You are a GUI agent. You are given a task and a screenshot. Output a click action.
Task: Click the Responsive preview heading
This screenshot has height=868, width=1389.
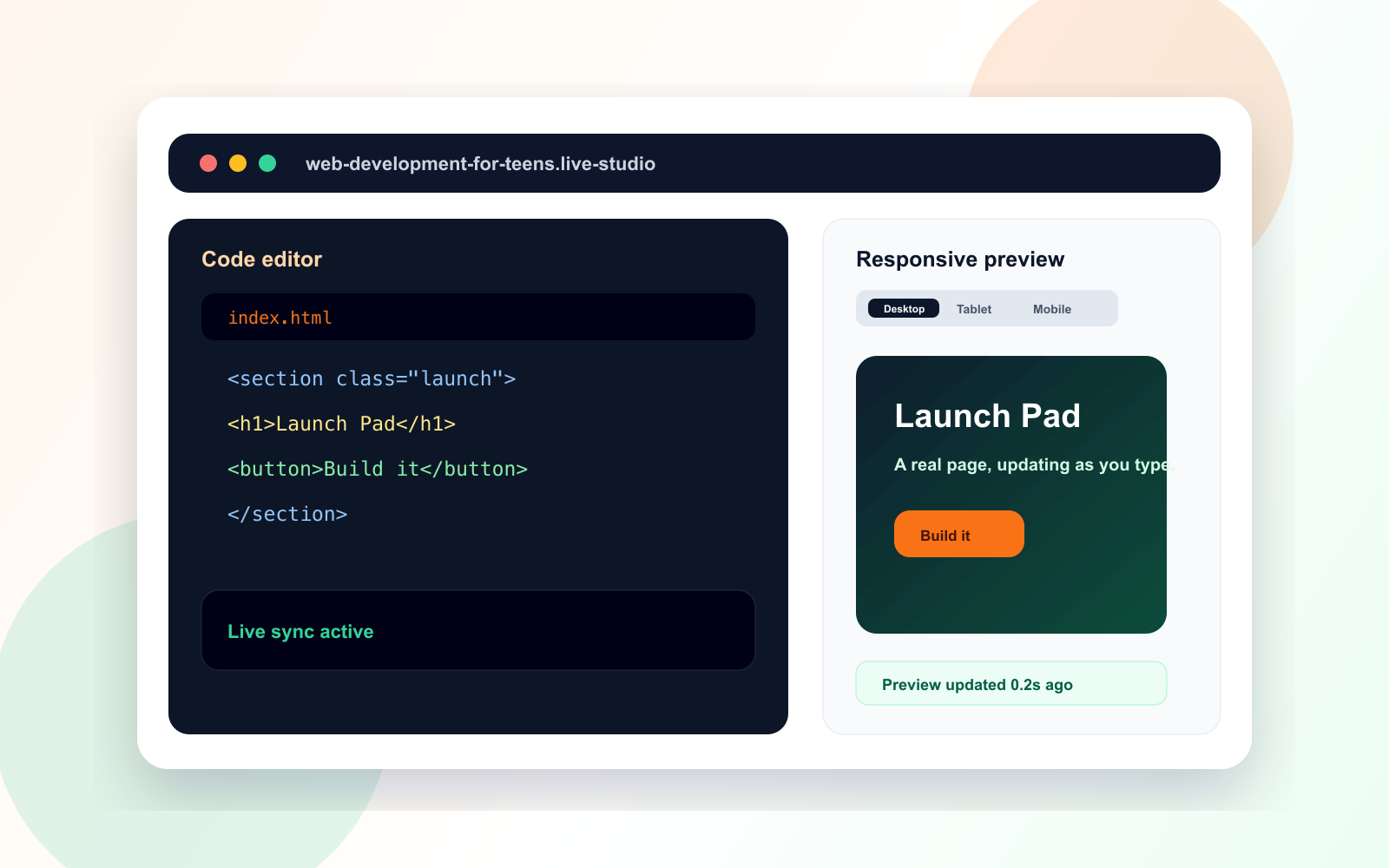pos(960,260)
